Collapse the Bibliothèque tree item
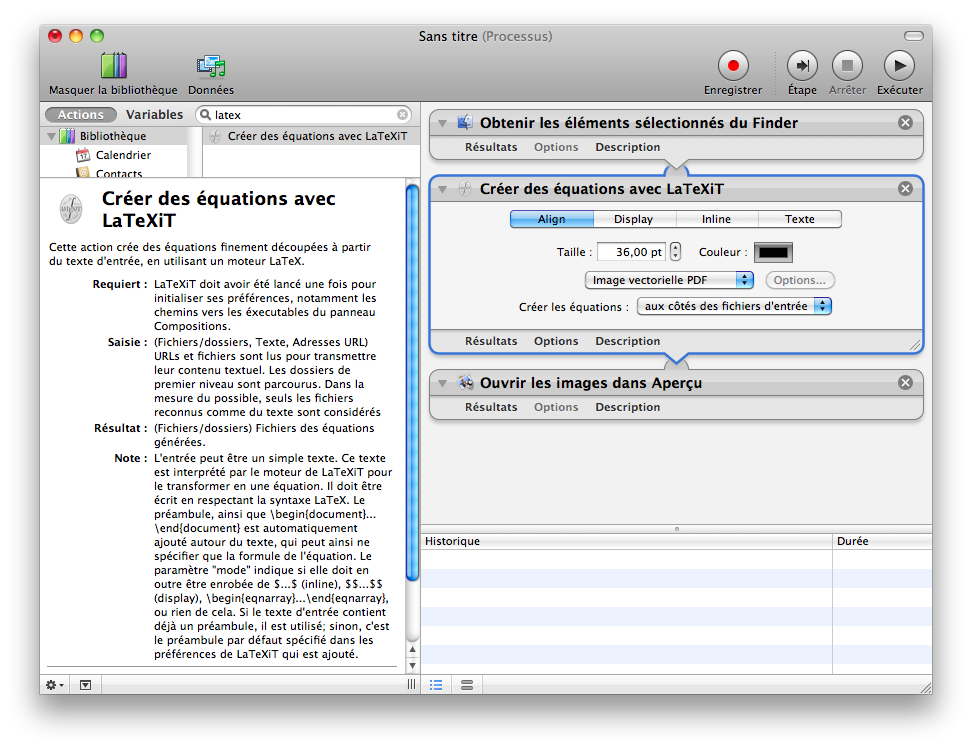This screenshot has height=749, width=972. pyautogui.click(x=51, y=136)
